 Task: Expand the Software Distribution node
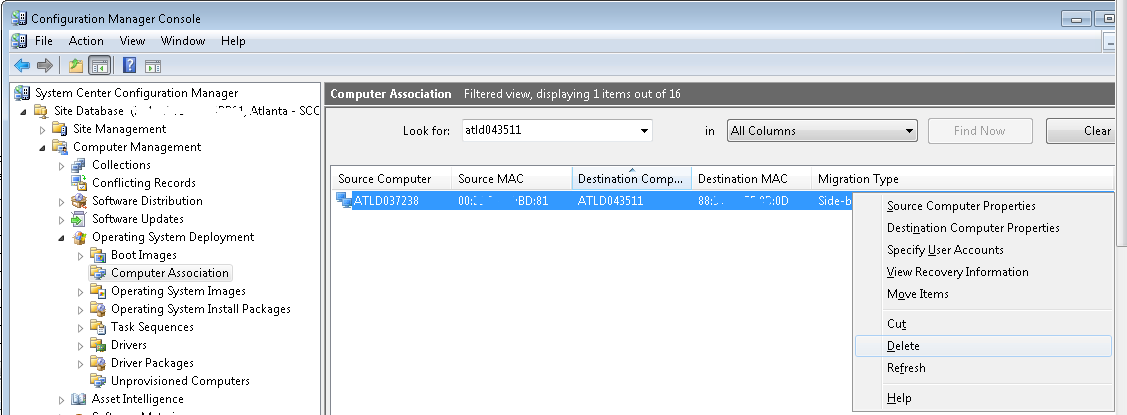pos(61,201)
